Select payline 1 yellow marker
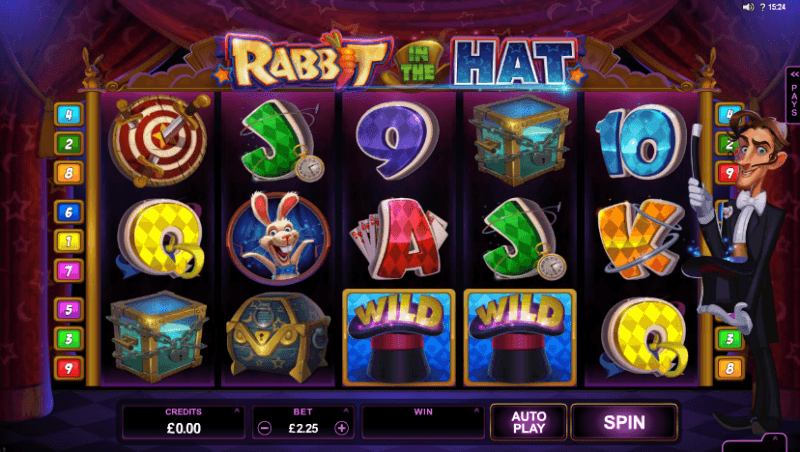The image size is (800, 452). coord(69,241)
